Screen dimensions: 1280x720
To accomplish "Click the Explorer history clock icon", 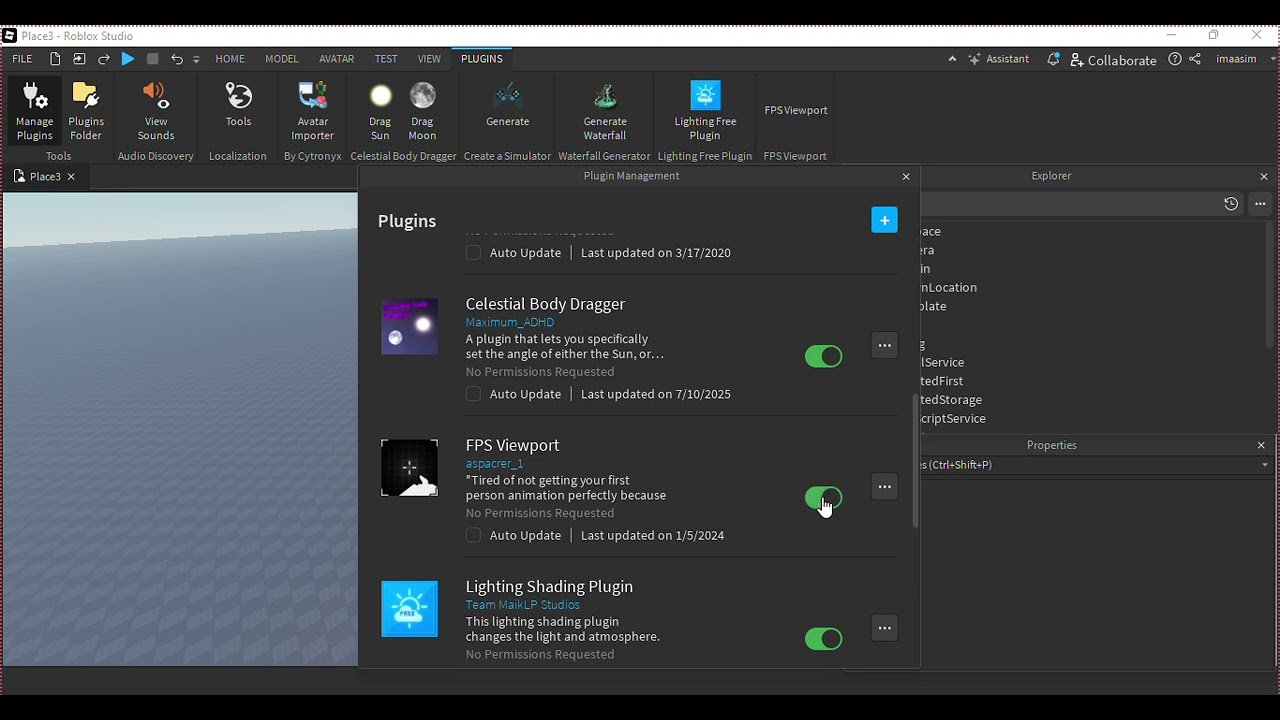I will click(x=1231, y=204).
